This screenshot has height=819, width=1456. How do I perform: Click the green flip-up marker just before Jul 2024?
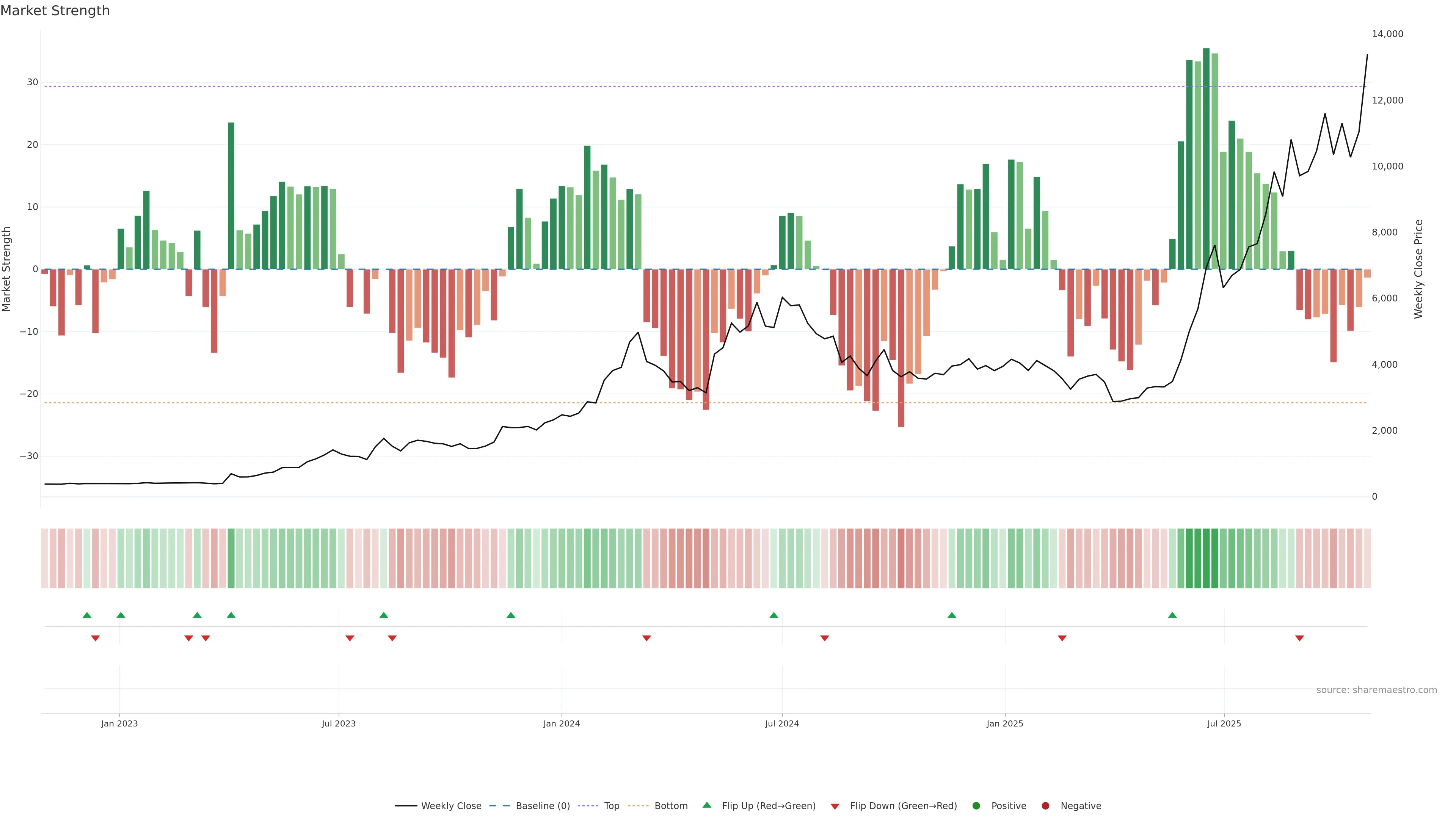coord(774,615)
